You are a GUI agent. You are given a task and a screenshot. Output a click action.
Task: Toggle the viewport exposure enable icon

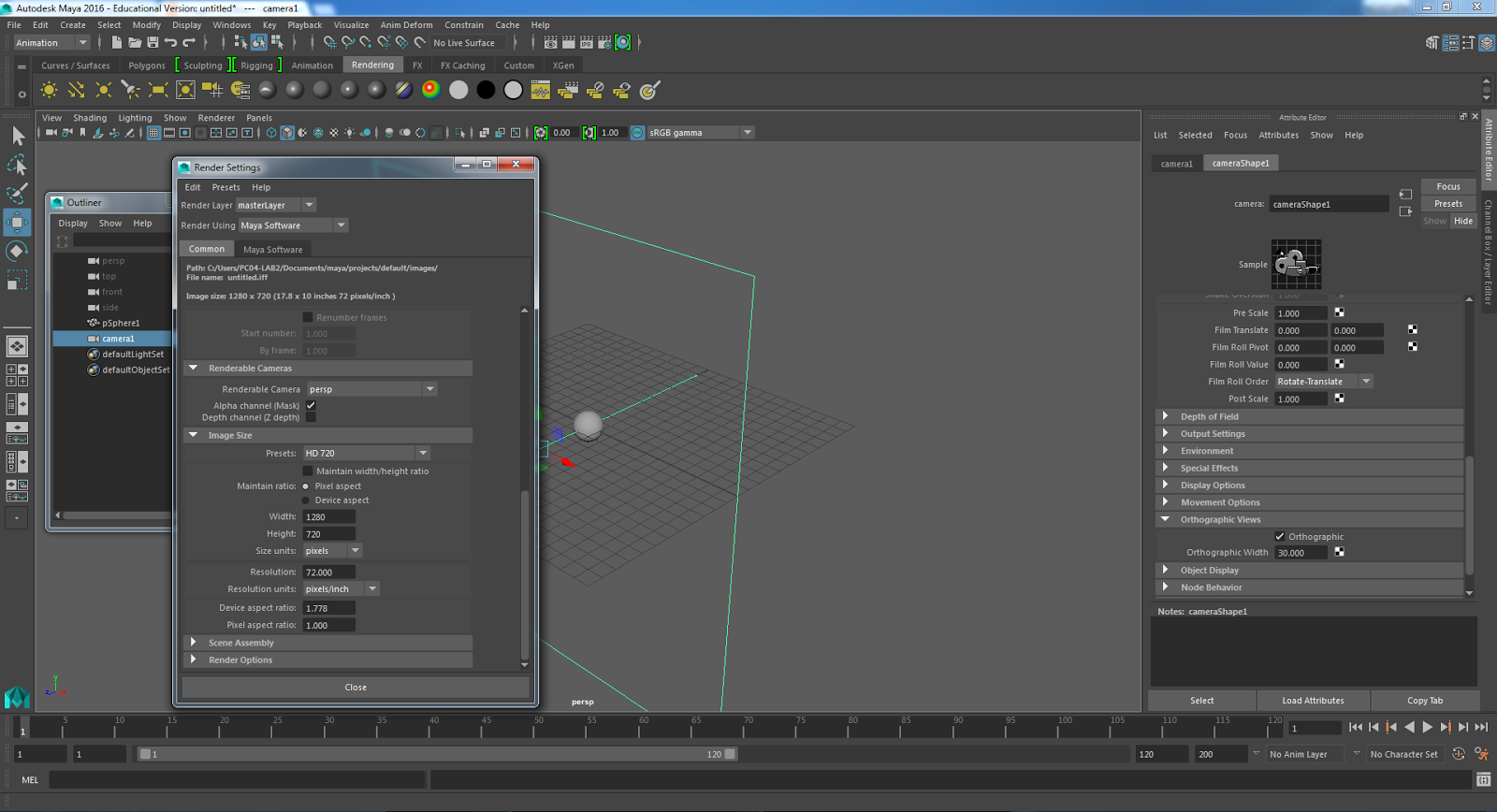pyautogui.click(x=541, y=133)
